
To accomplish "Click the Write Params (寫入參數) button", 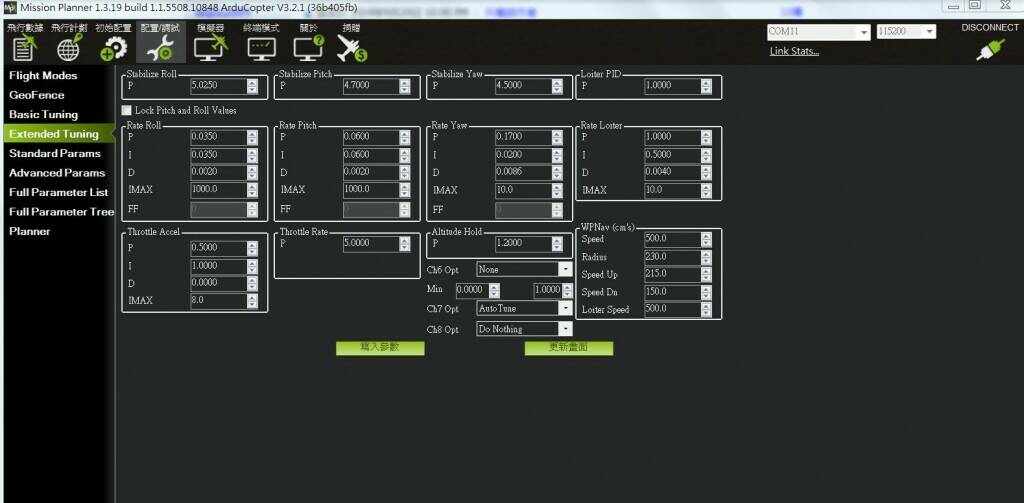I will tap(380, 348).
